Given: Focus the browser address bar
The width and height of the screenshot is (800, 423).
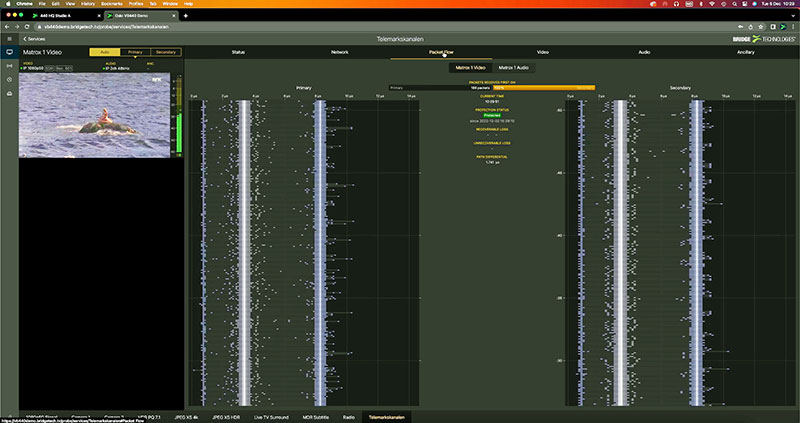Looking at the screenshot, I should [x=383, y=27].
